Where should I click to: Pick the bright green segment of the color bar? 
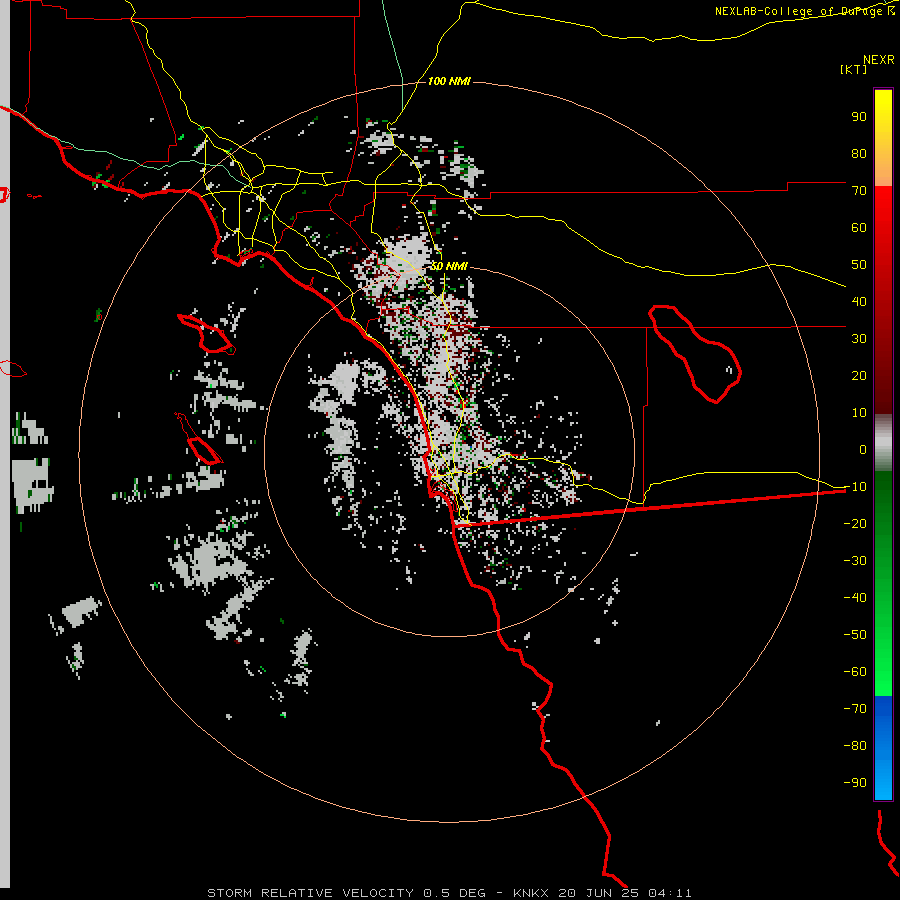click(x=883, y=660)
